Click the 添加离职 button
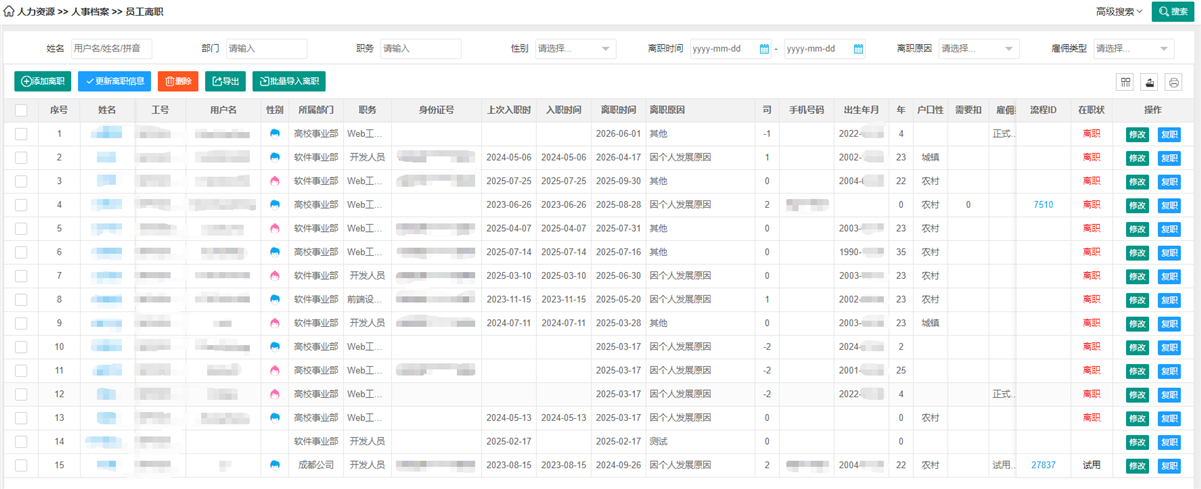Screen dimensions: 1201x489 click(43, 82)
